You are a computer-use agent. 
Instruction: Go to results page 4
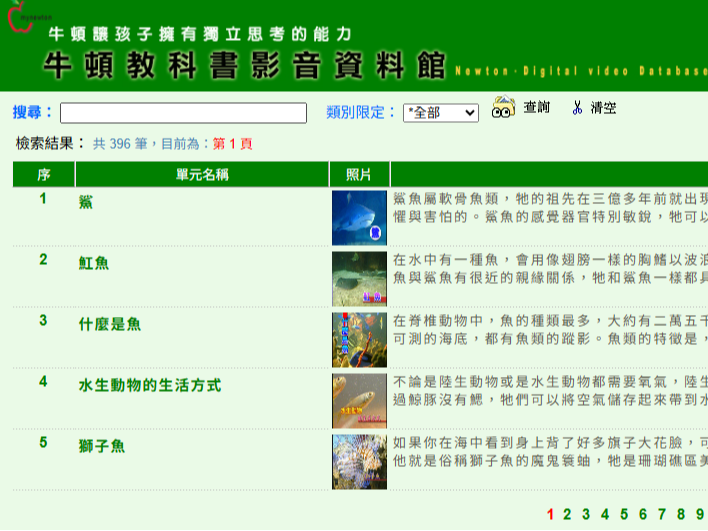605,514
